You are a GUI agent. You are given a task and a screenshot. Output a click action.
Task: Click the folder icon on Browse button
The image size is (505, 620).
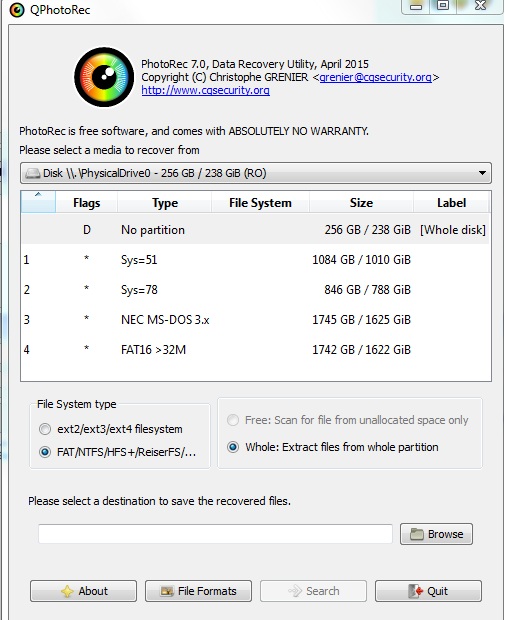click(416, 534)
